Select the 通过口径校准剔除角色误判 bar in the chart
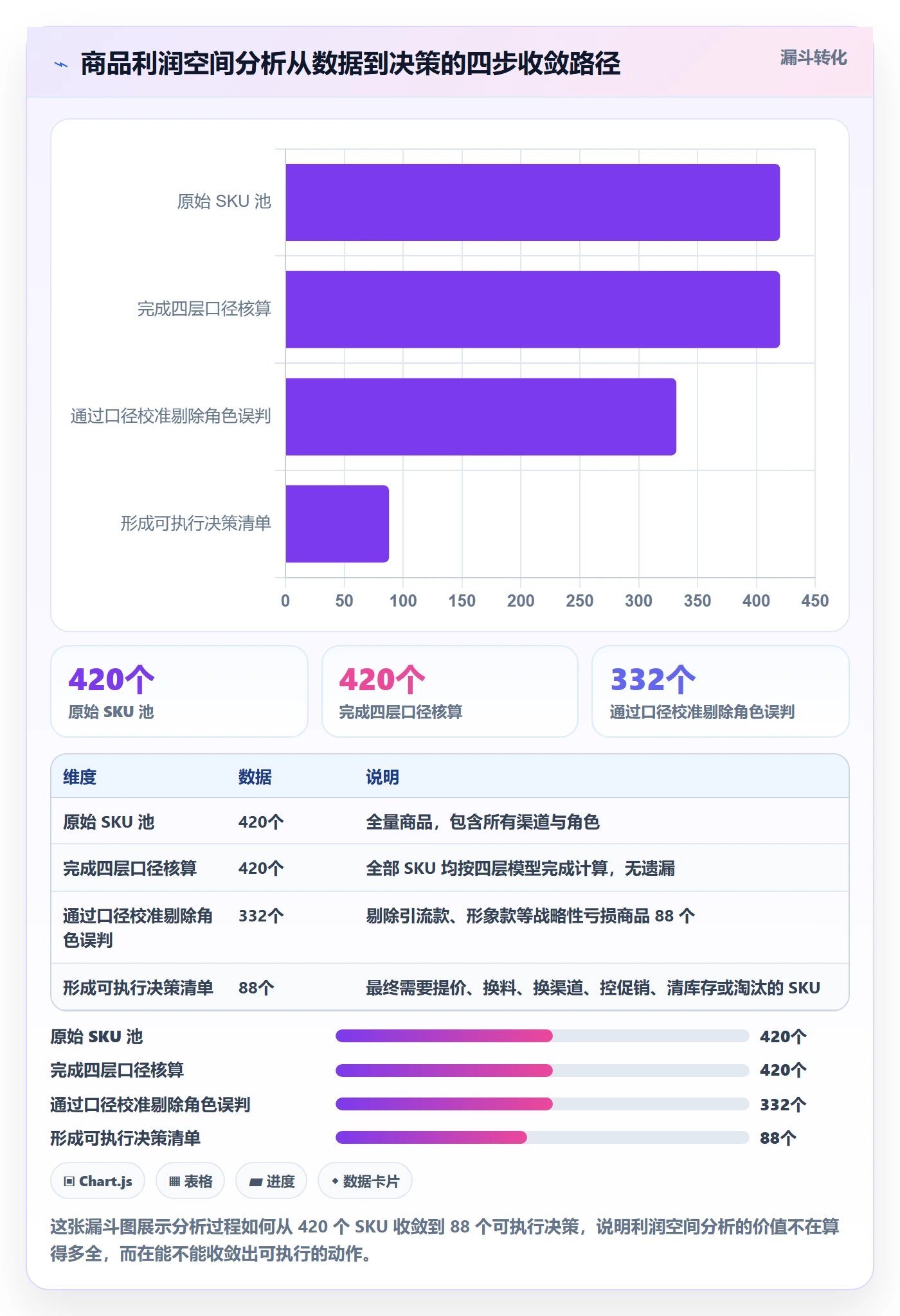The height and width of the screenshot is (1316, 900). click(x=481, y=417)
